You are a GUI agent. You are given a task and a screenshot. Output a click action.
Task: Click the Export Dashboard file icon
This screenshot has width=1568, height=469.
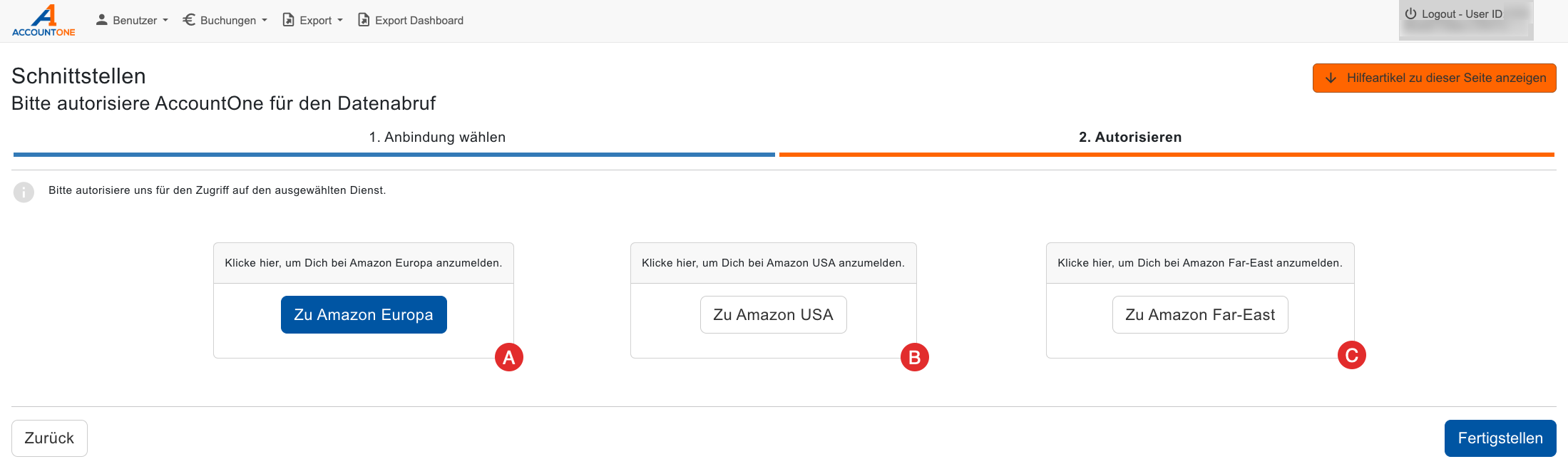pyautogui.click(x=364, y=20)
